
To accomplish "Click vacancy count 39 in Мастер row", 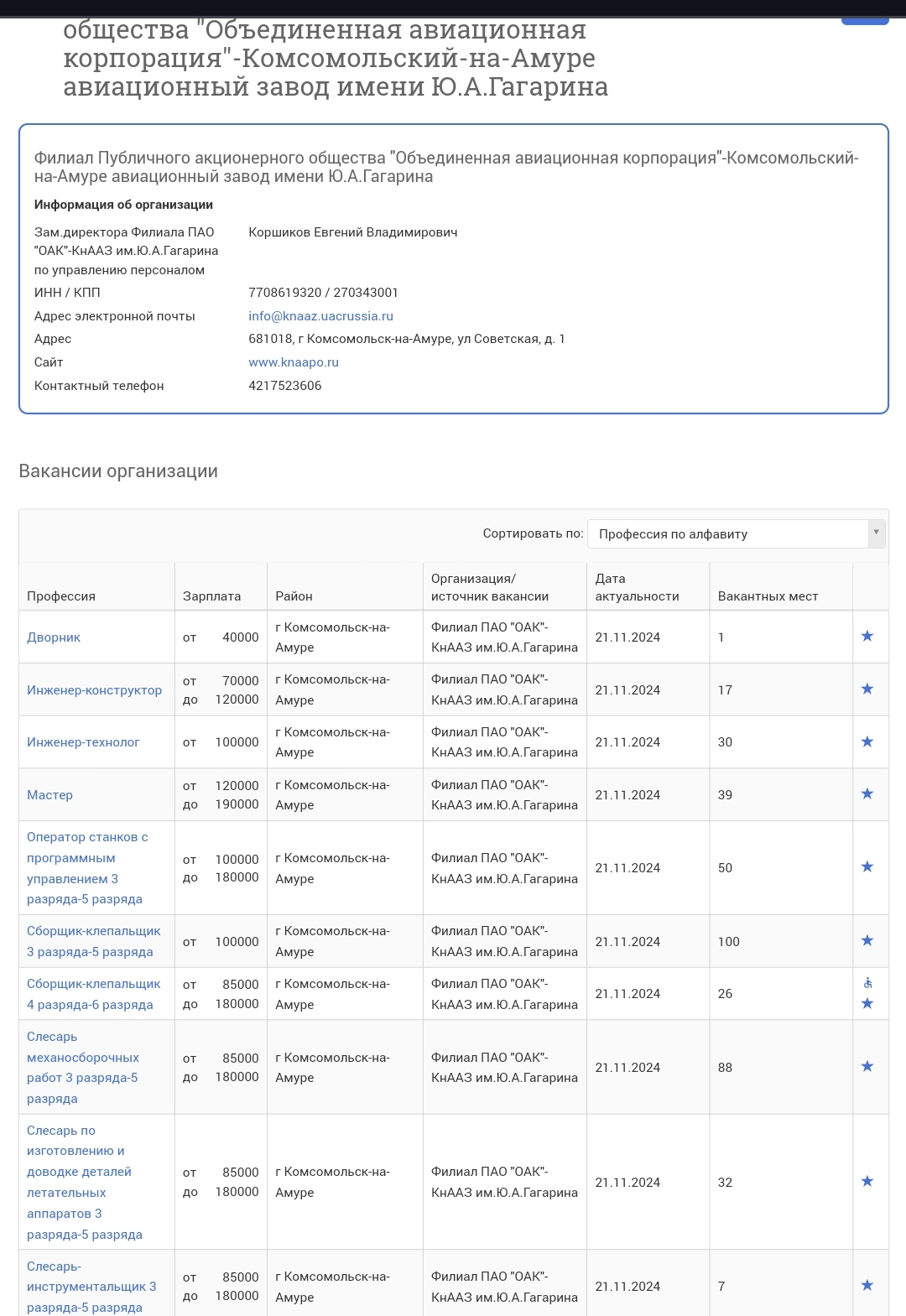I will point(725,795).
